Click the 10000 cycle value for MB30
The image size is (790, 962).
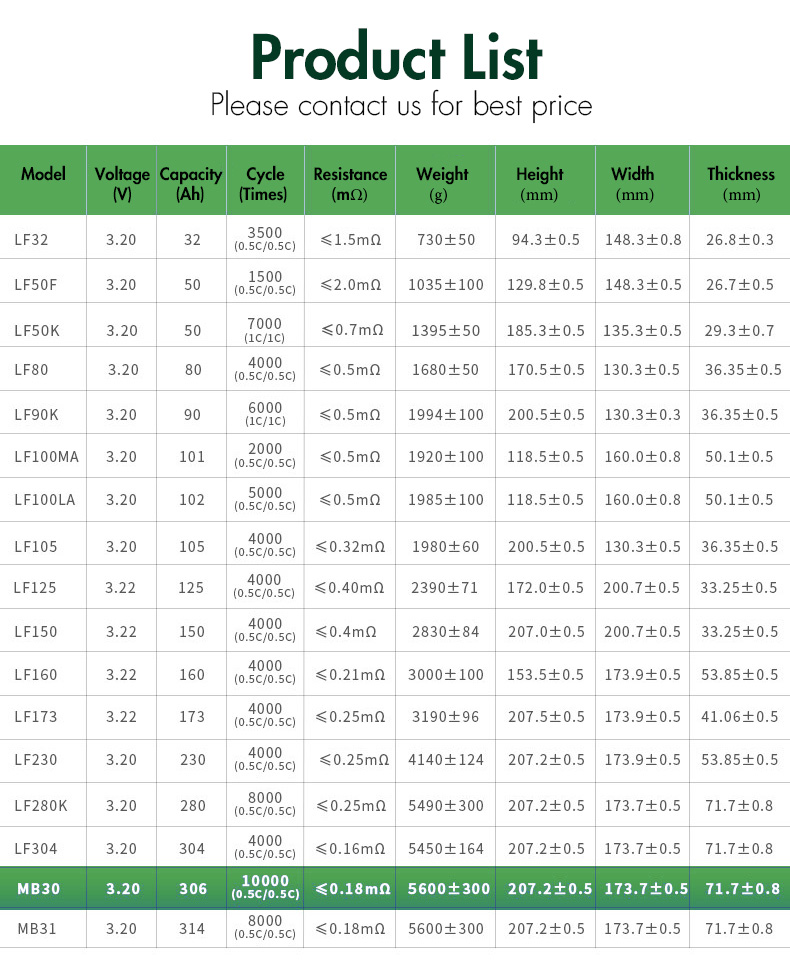[265, 881]
